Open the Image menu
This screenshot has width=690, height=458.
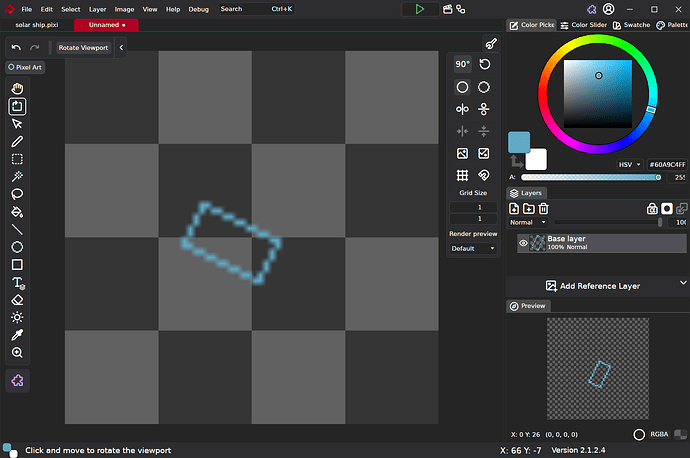124,9
